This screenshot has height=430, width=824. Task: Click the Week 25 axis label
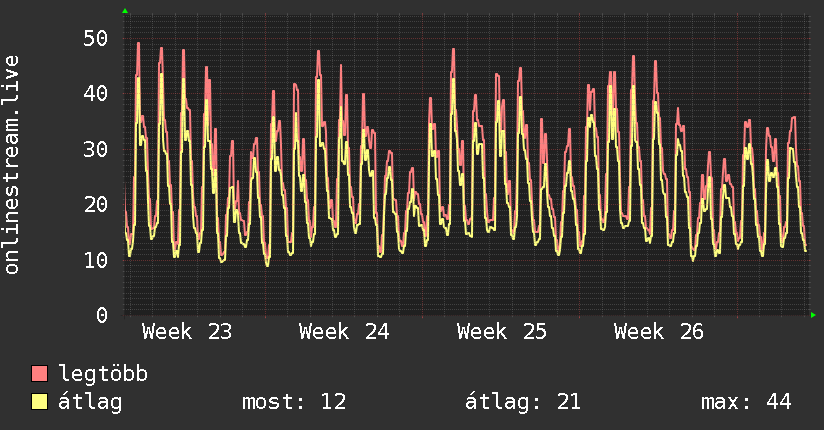pos(501,332)
